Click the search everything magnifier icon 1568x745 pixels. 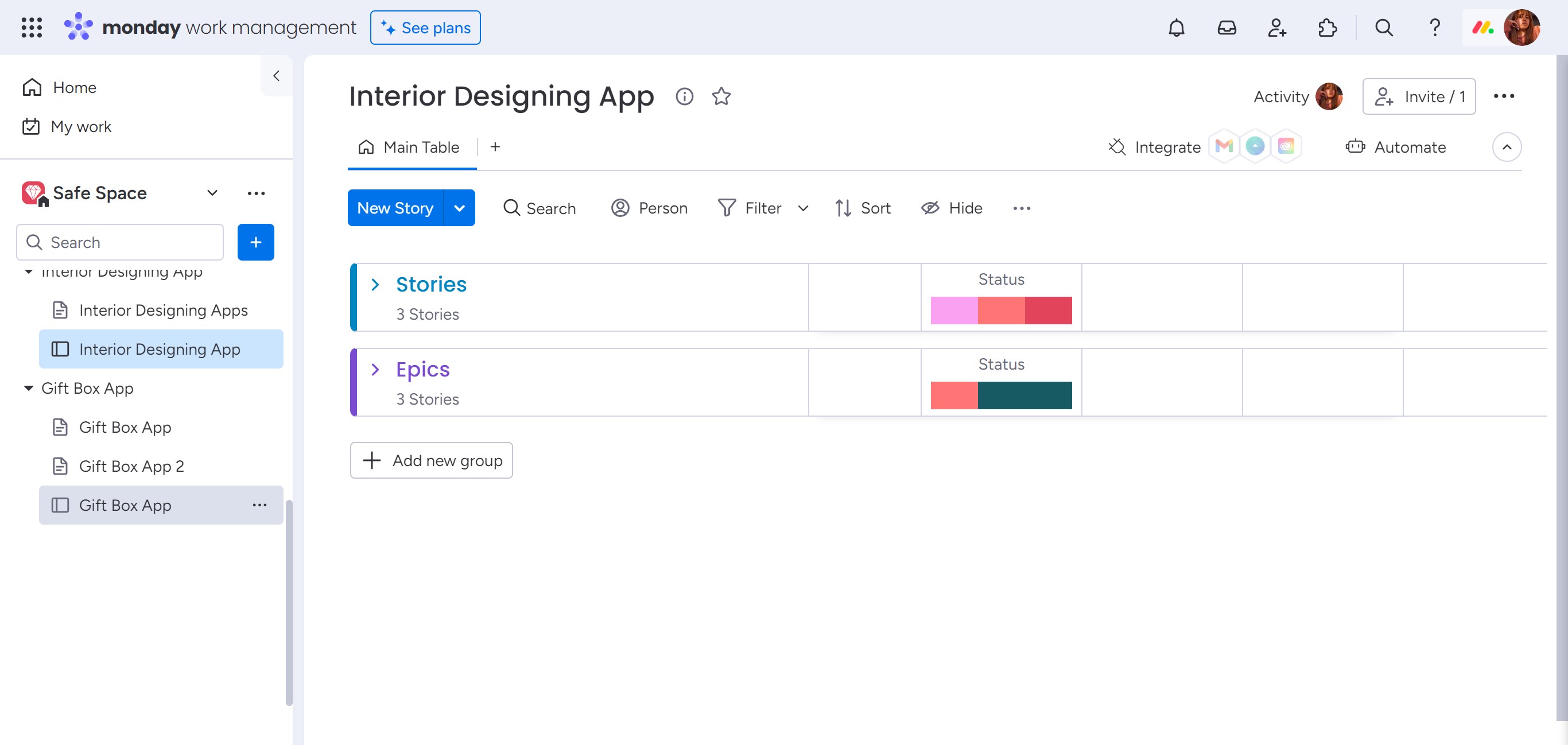[x=1384, y=28]
